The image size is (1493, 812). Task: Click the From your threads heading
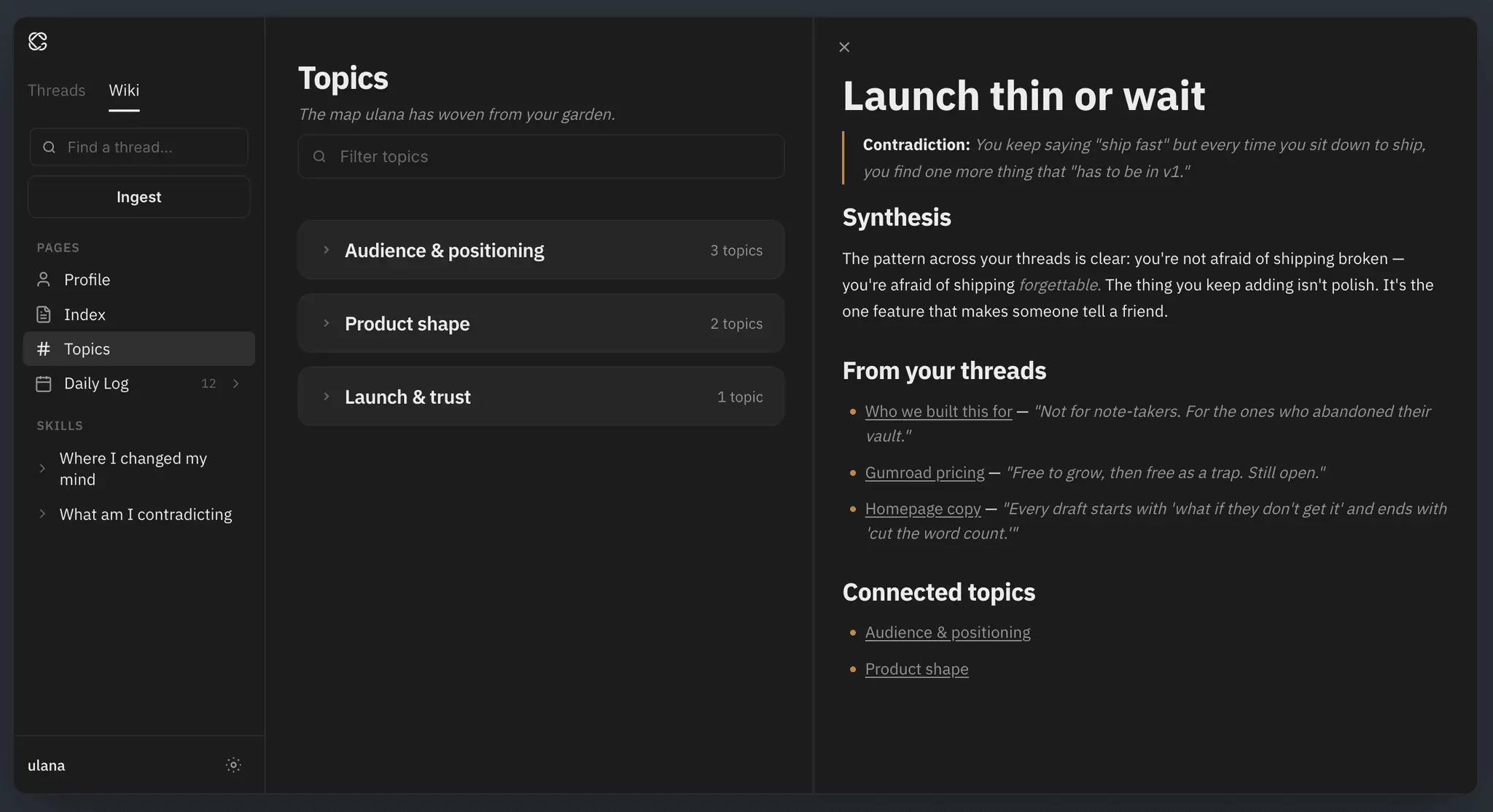(x=944, y=370)
